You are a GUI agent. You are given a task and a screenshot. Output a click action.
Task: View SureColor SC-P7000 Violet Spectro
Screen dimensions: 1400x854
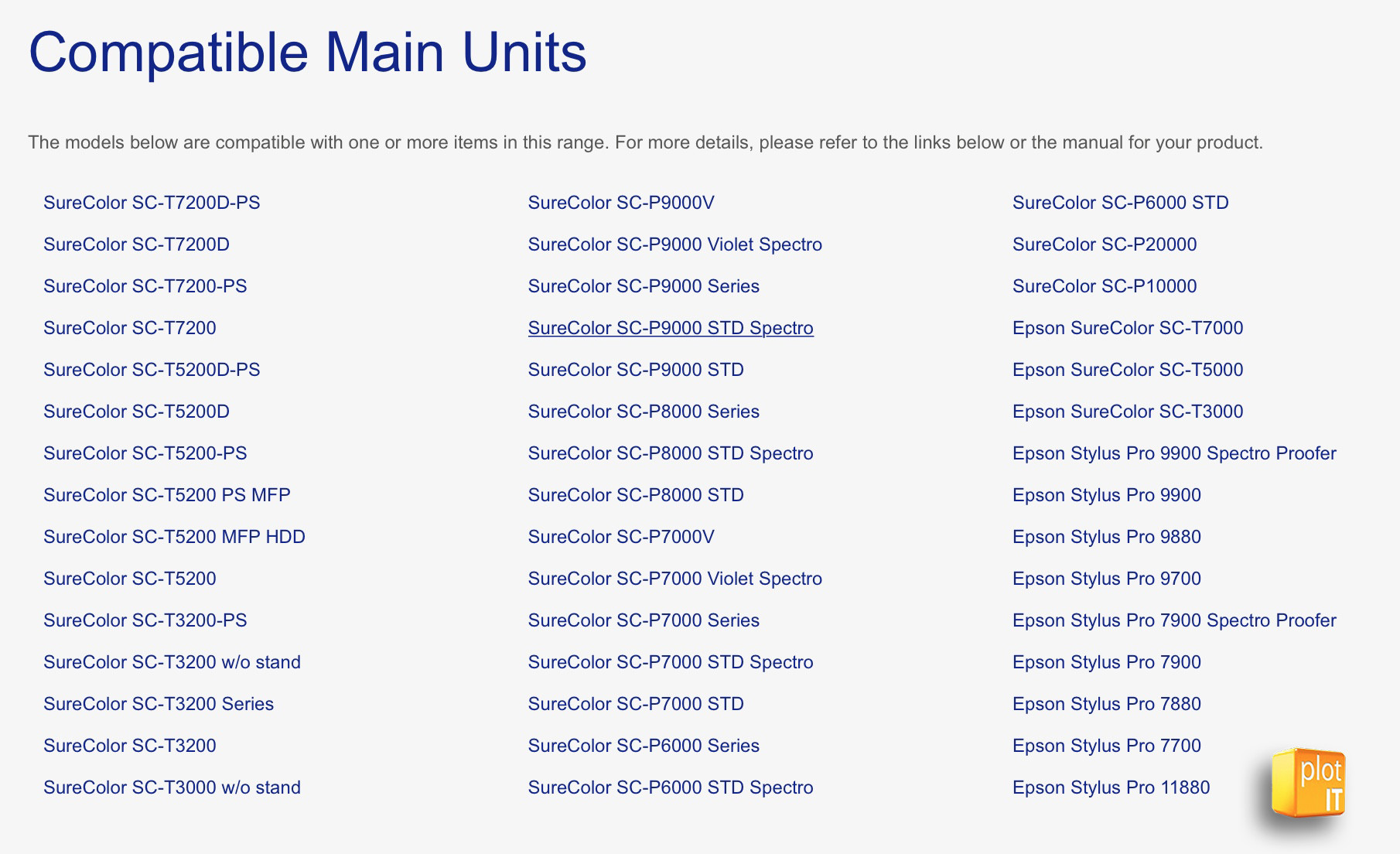coord(675,579)
